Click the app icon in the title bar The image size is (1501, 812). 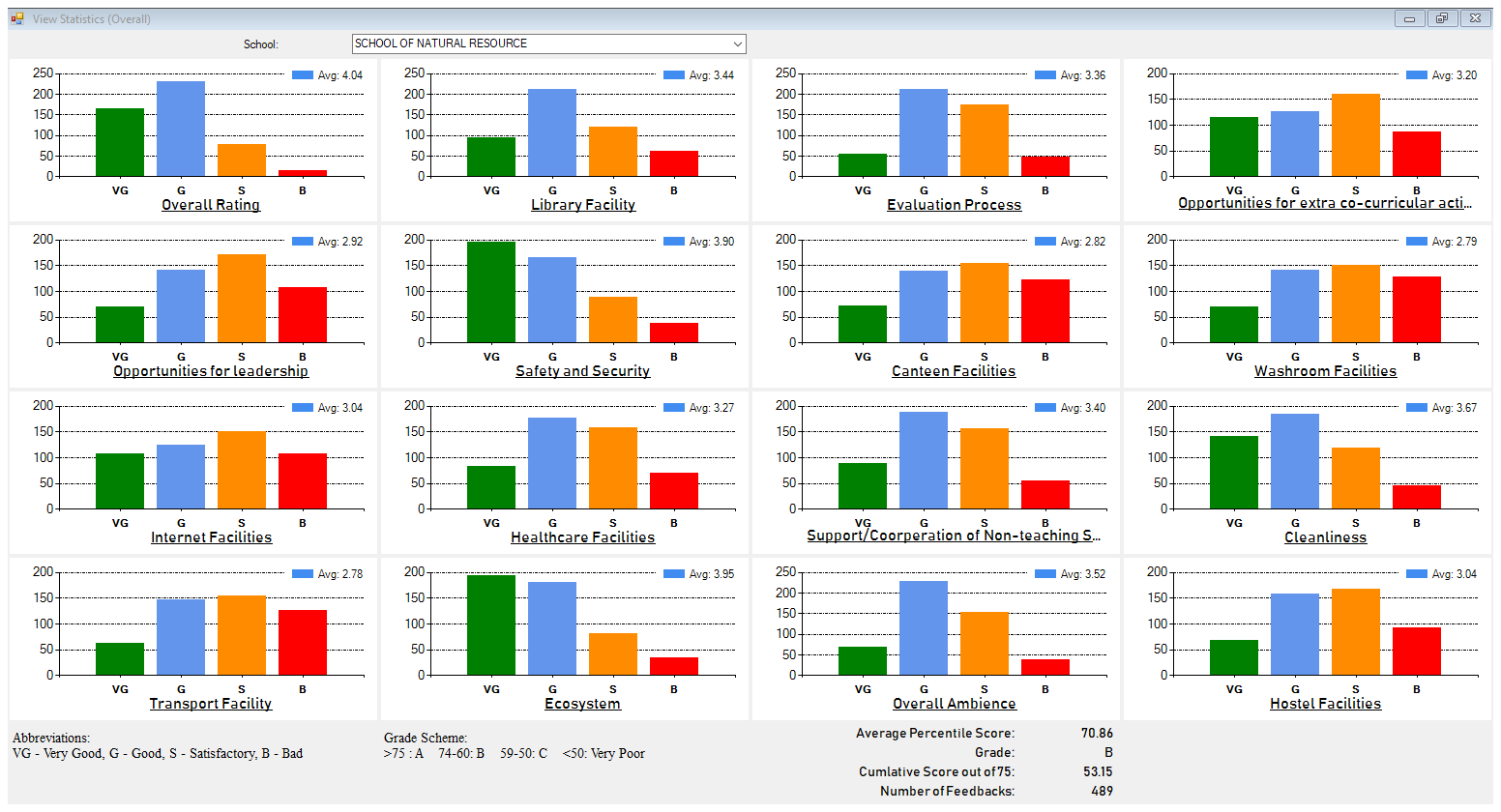(17, 18)
